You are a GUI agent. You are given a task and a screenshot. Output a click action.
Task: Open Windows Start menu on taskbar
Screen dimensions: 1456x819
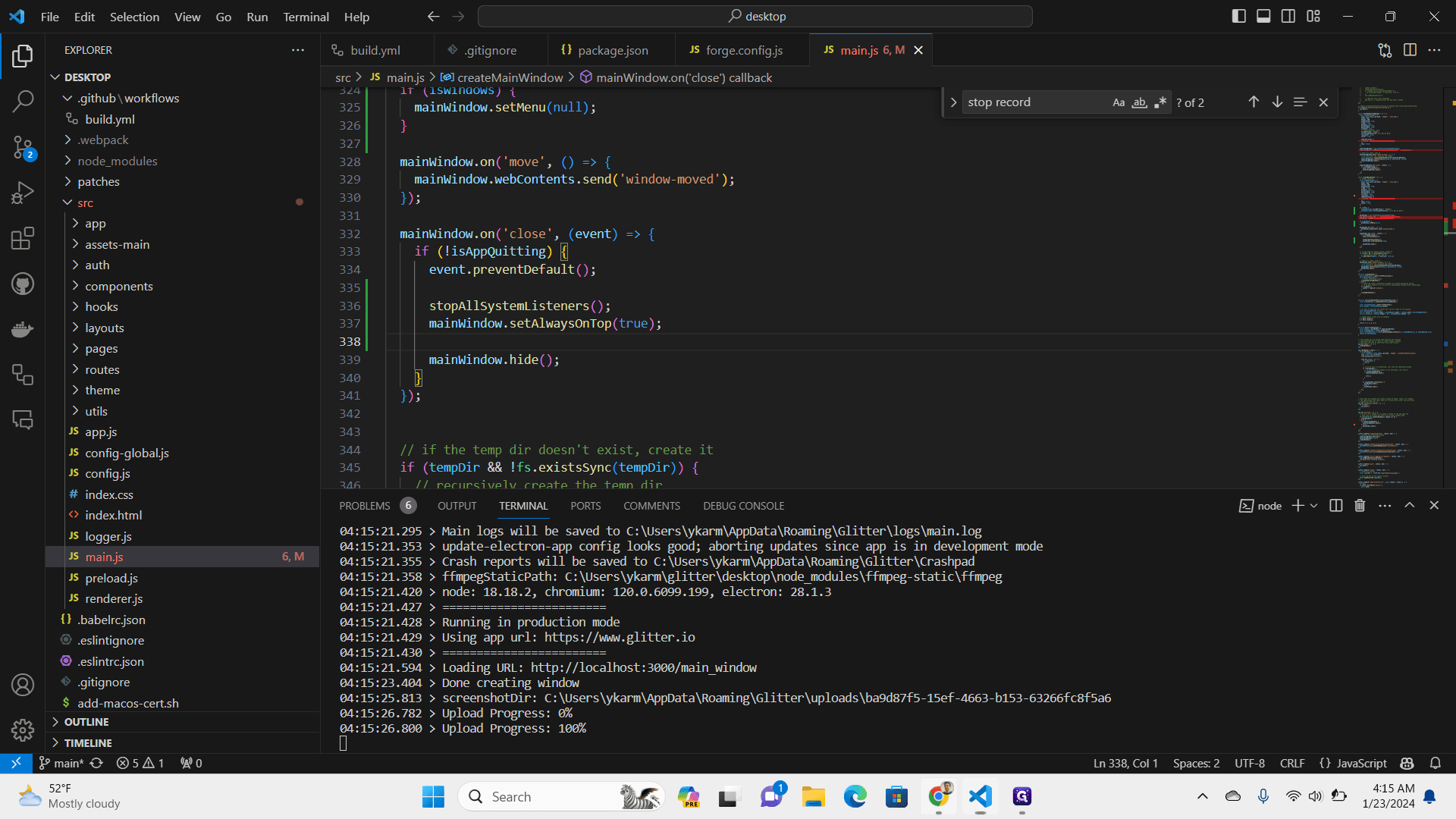(x=433, y=796)
